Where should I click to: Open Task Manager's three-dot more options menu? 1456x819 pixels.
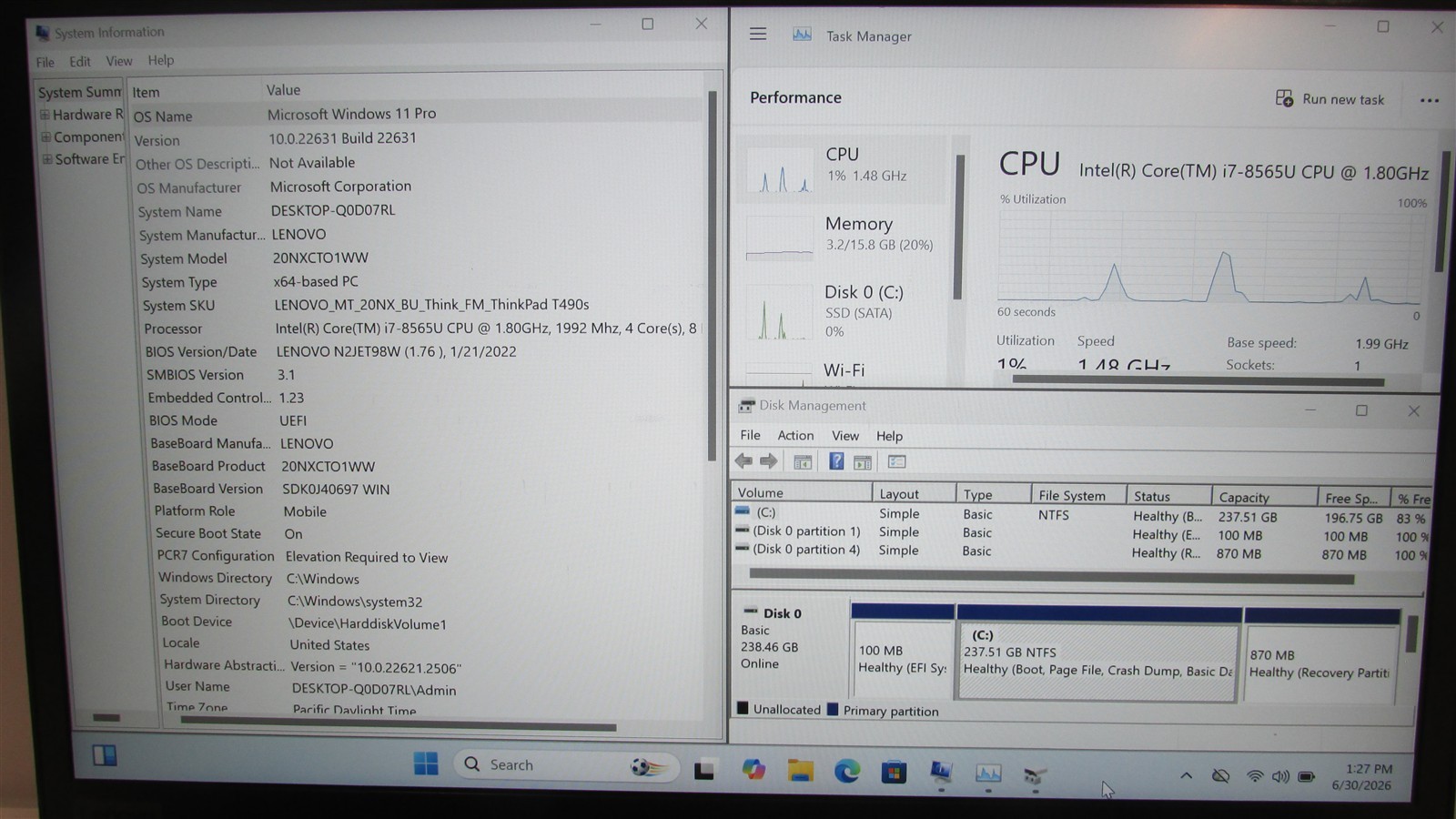tap(1429, 100)
